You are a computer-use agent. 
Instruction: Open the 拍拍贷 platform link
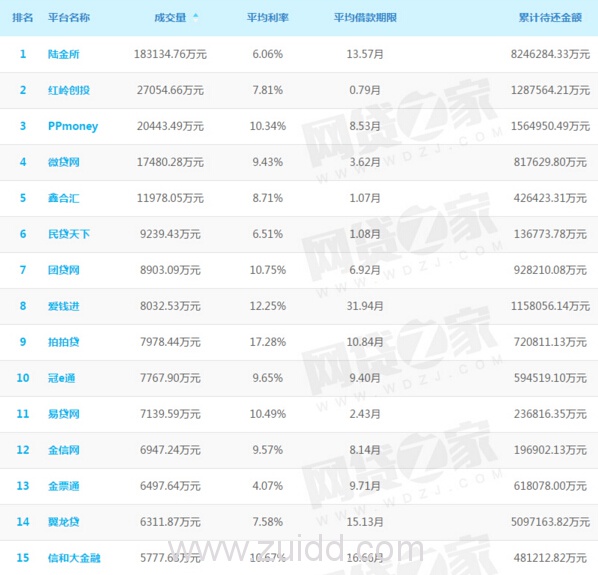[64, 342]
